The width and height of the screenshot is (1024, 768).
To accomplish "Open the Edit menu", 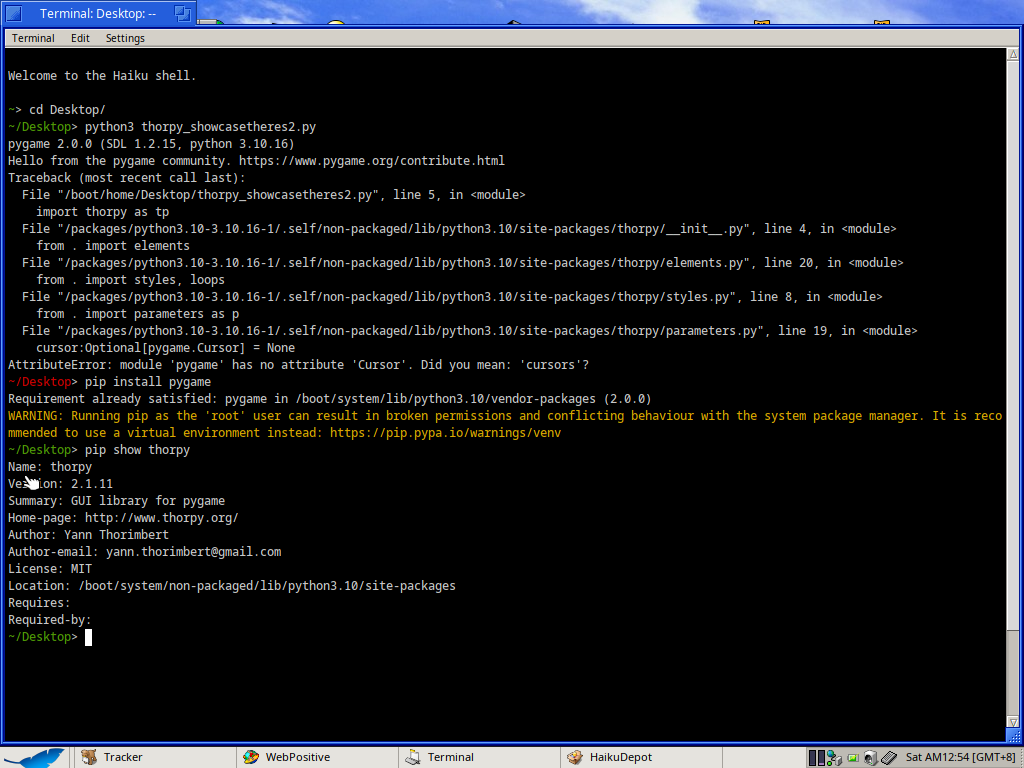I will pos(80,38).
